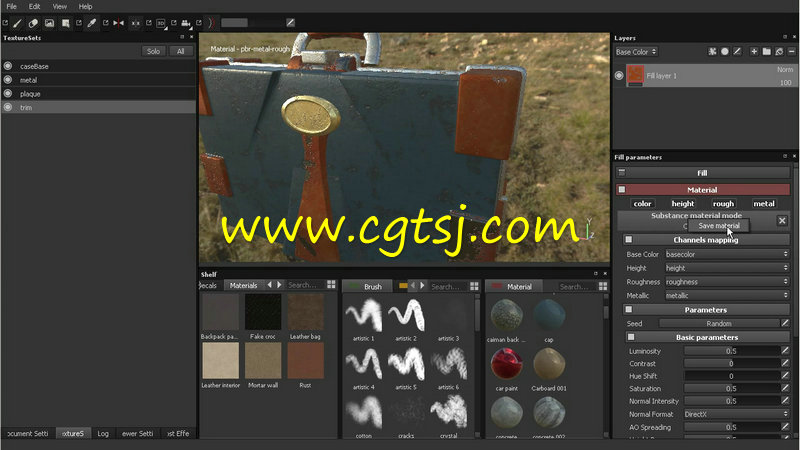Image resolution: width=800 pixels, height=450 pixels.
Task: Toggle visibility of trim texture set
Action: point(8,107)
